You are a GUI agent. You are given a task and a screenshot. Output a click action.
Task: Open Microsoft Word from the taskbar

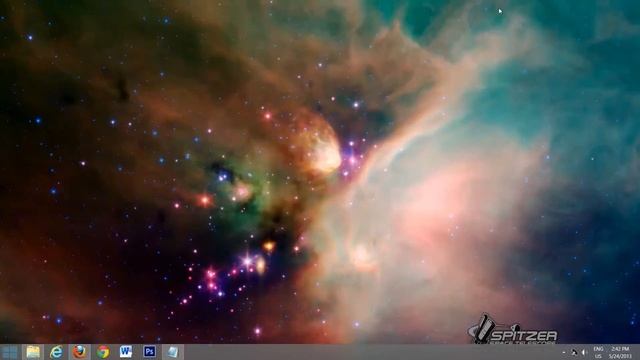tap(126, 352)
